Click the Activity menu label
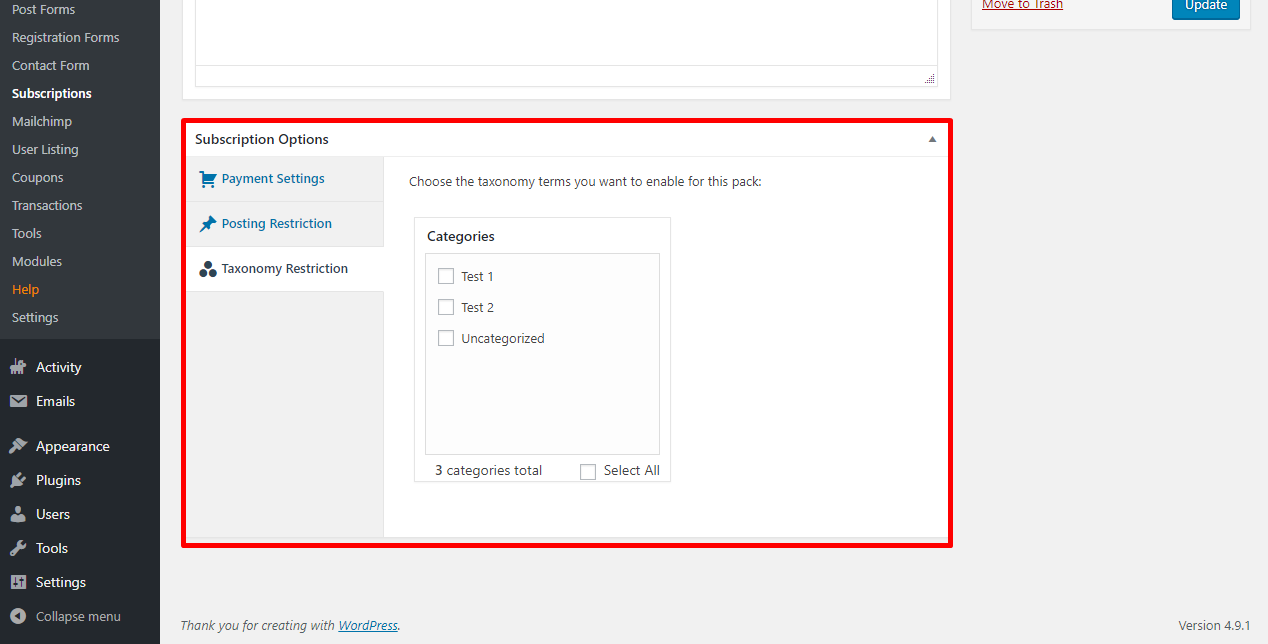This screenshot has width=1268, height=644. click(58, 367)
